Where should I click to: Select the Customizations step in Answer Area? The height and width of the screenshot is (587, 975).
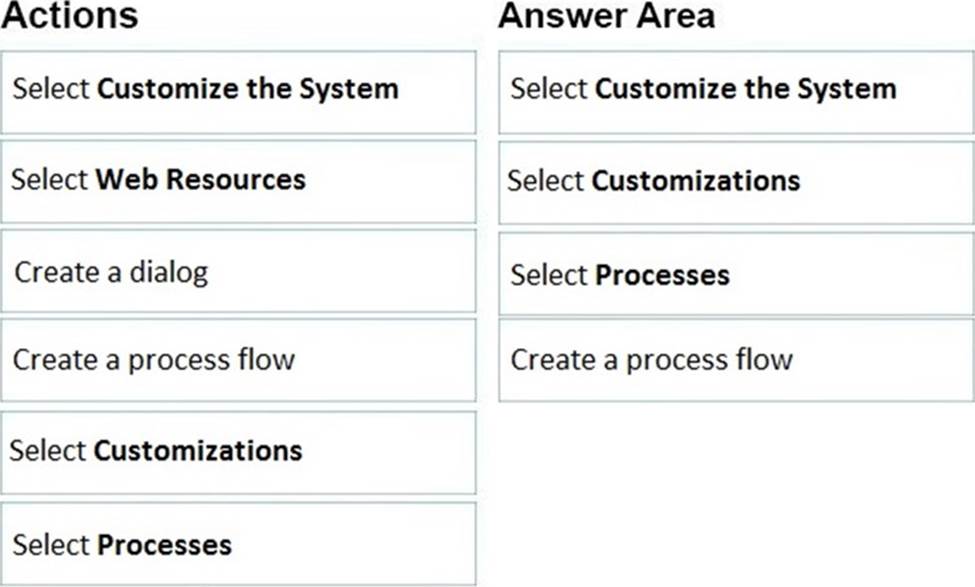pos(736,181)
